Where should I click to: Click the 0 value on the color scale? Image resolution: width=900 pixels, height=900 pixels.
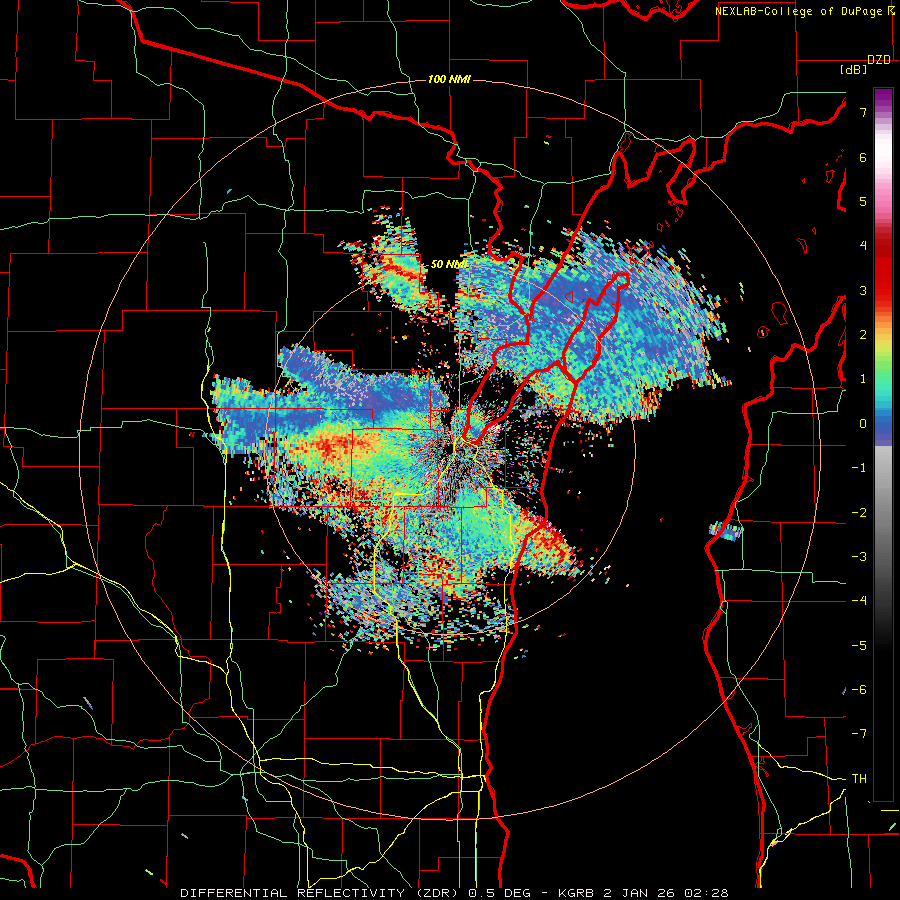(x=863, y=424)
